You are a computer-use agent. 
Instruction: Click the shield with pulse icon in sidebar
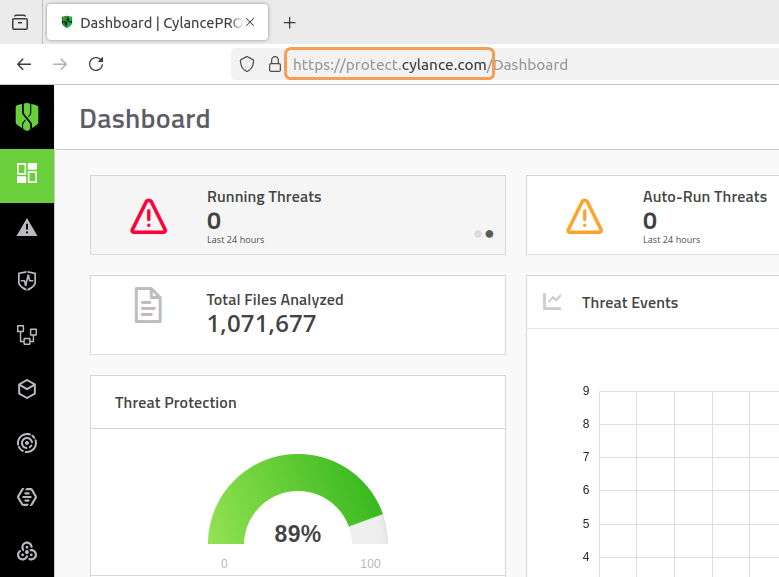coord(27,281)
